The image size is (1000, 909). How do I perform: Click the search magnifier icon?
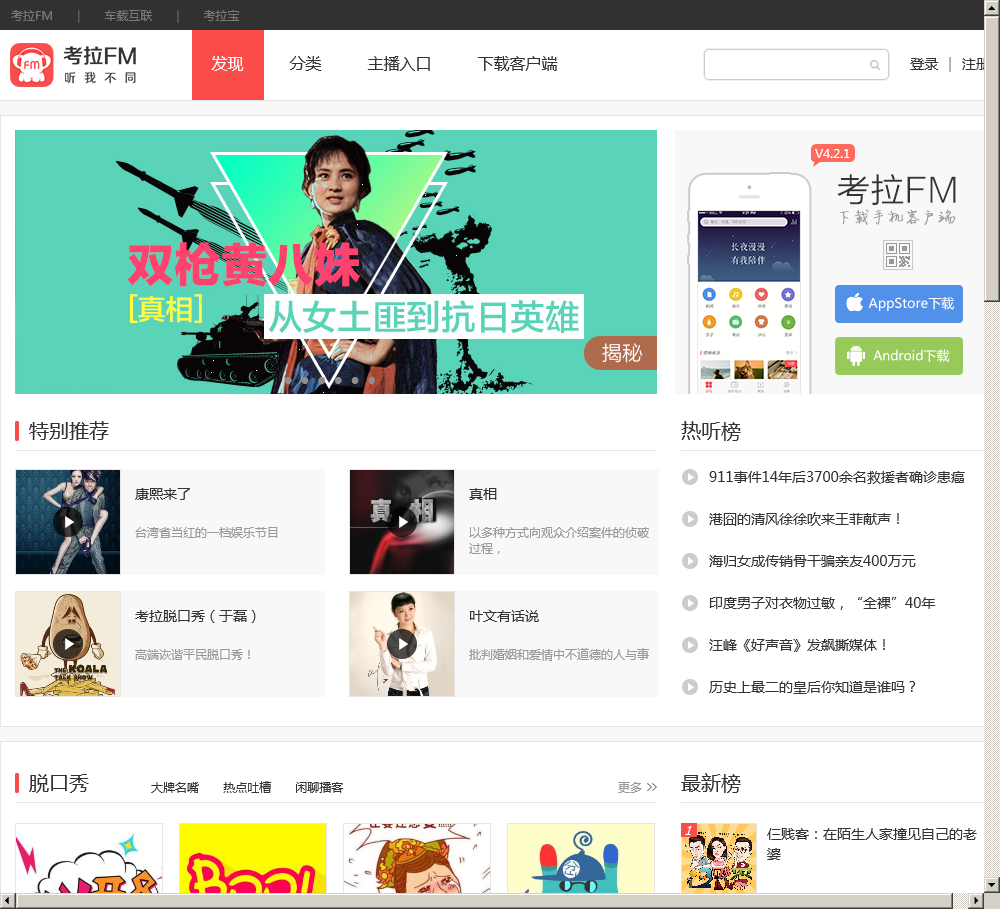874,64
